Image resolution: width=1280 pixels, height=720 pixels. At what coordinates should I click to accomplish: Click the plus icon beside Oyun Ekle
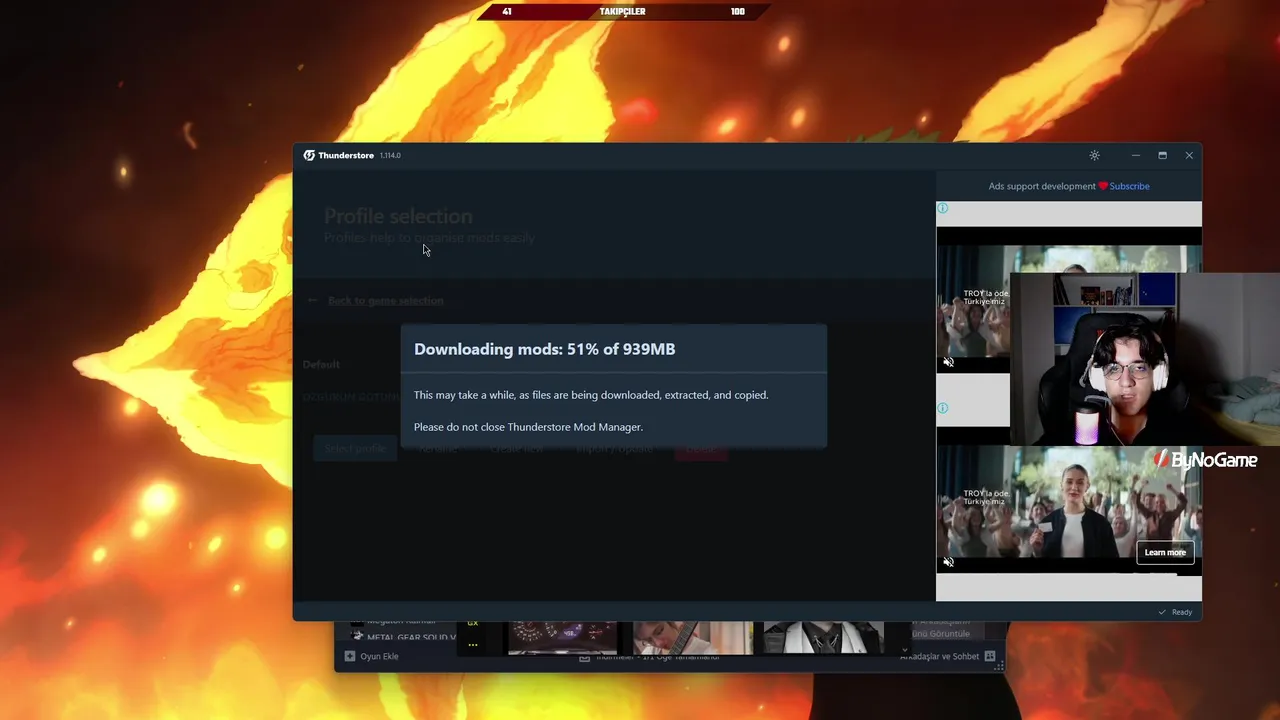350,656
